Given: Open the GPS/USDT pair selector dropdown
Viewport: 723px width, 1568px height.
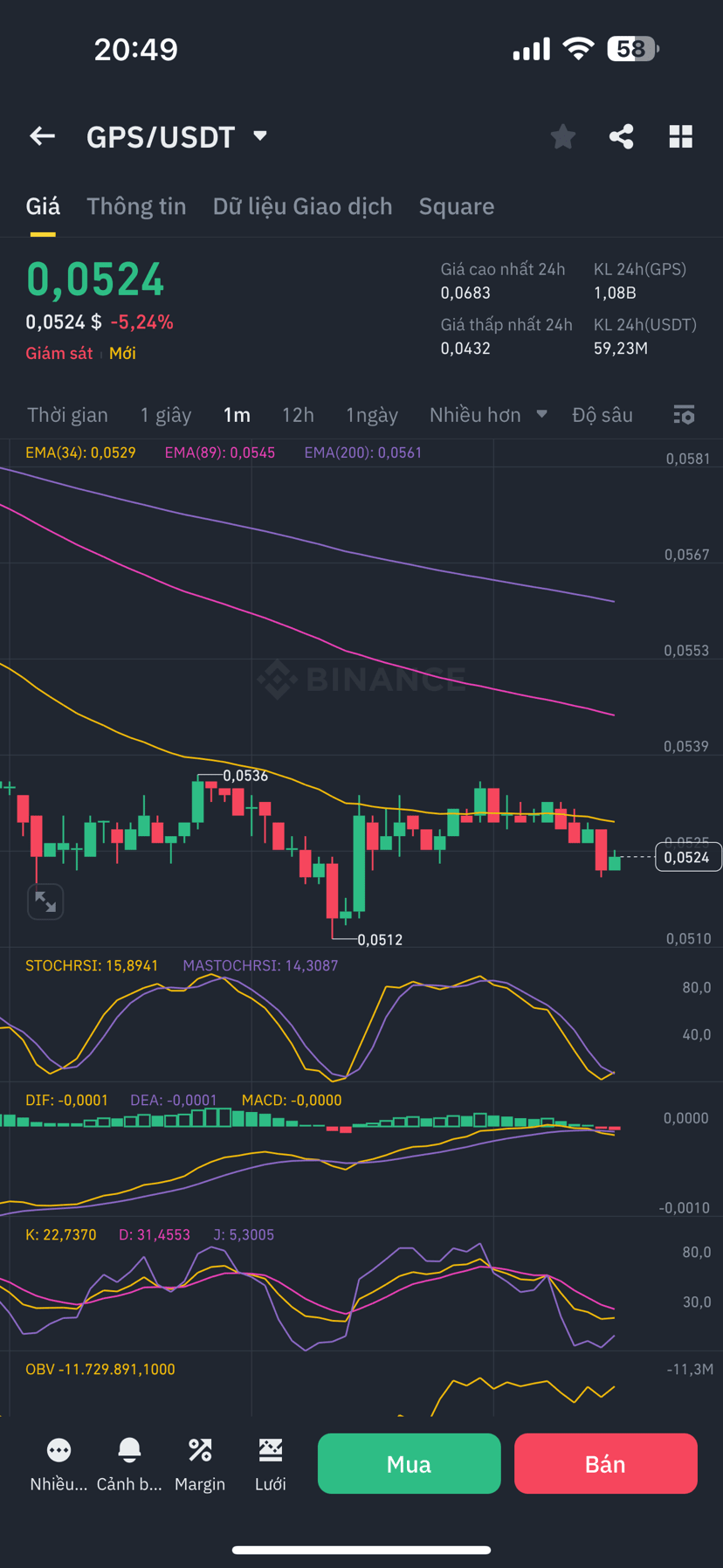Looking at the screenshot, I should [x=176, y=137].
